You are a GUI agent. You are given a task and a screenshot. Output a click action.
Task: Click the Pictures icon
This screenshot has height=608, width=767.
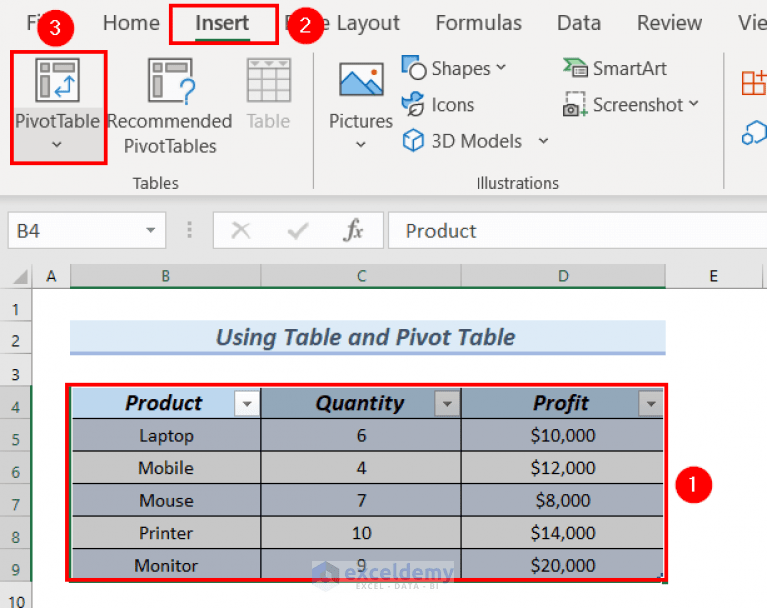coord(361,79)
